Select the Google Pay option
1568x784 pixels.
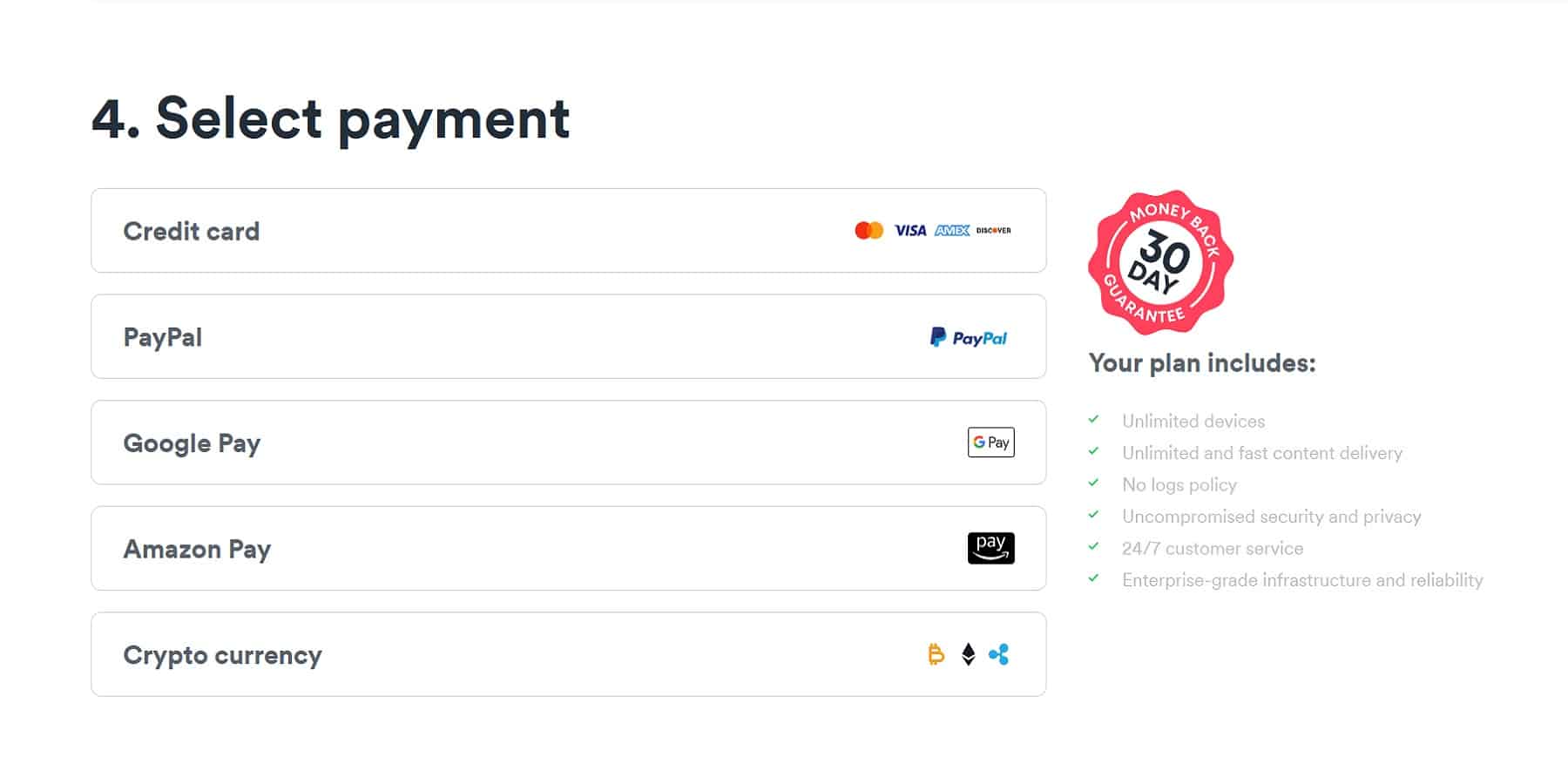click(x=569, y=443)
